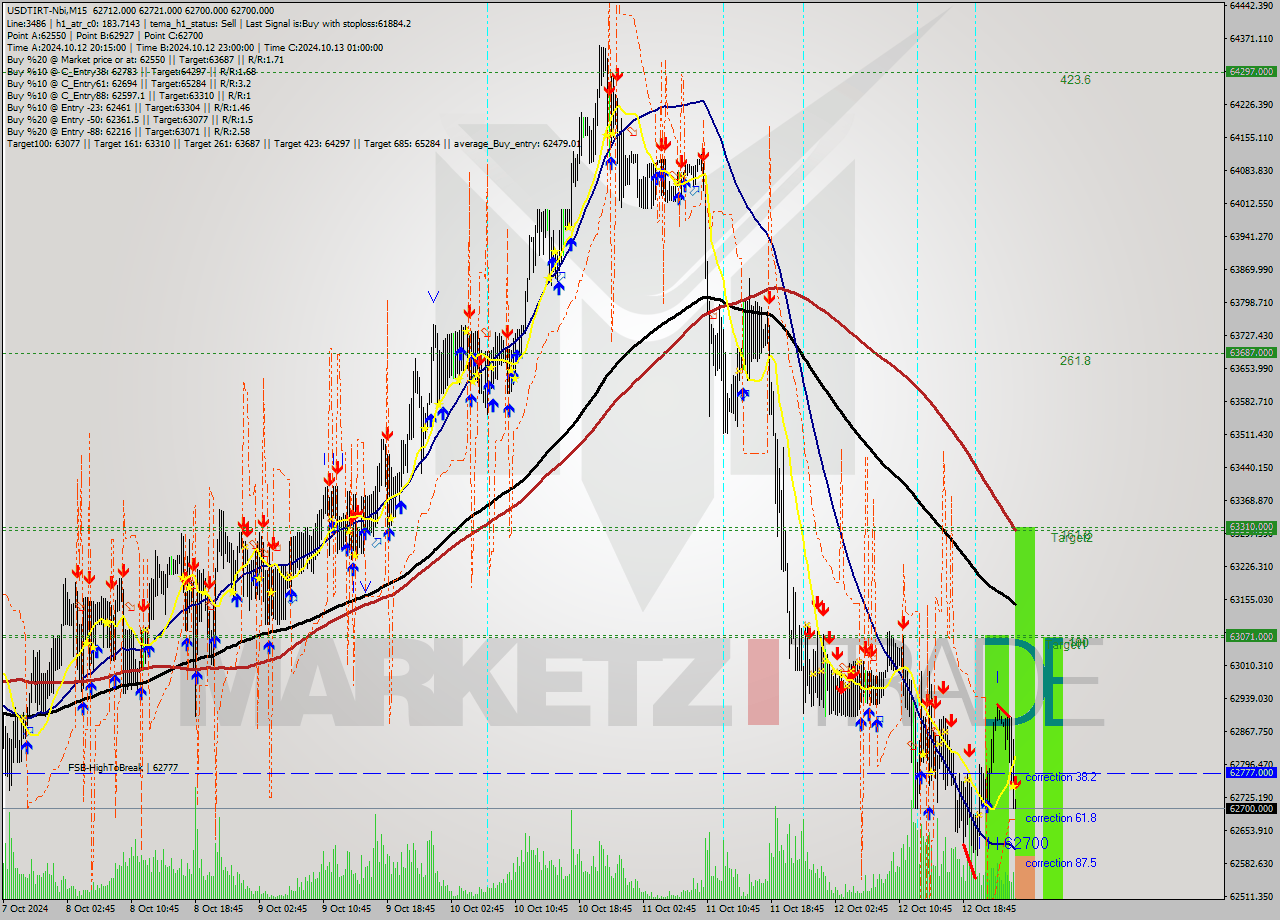This screenshot has width=1280, height=920.
Task: Click the '11 Oct 18:45' time axis label
Action: 797,910
